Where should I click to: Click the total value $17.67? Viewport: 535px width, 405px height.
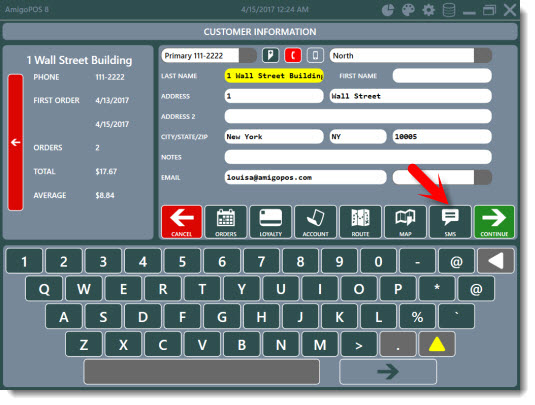[x=106, y=171]
